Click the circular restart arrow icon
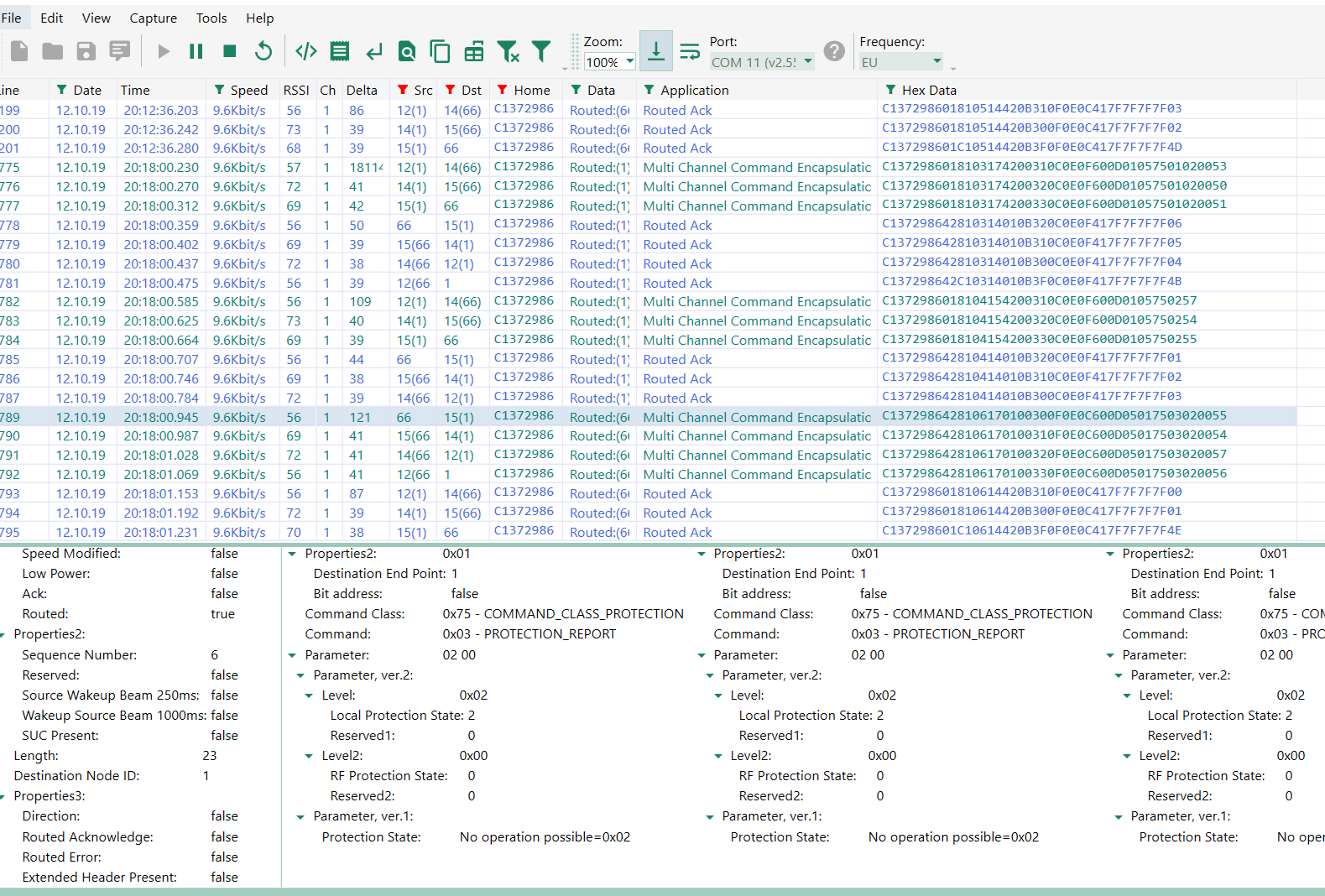1325x896 pixels. (x=263, y=52)
